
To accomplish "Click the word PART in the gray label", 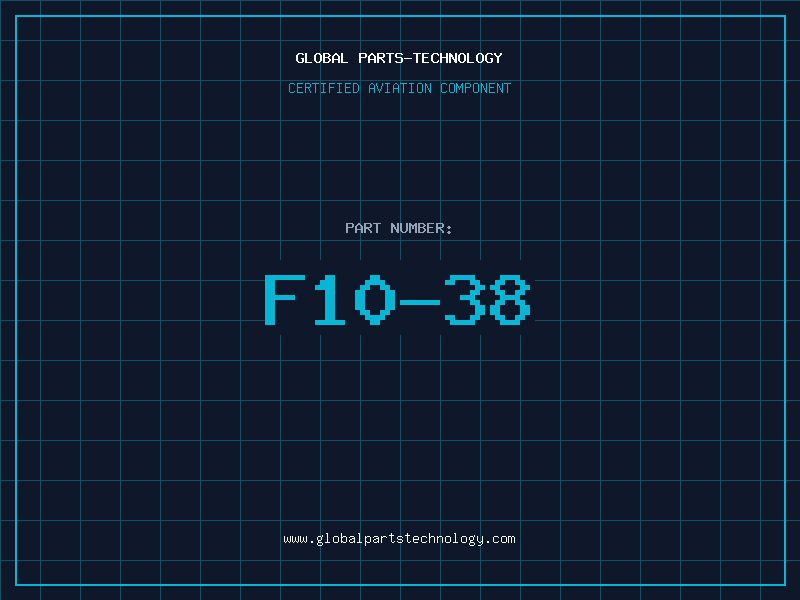I will [x=363, y=228].
